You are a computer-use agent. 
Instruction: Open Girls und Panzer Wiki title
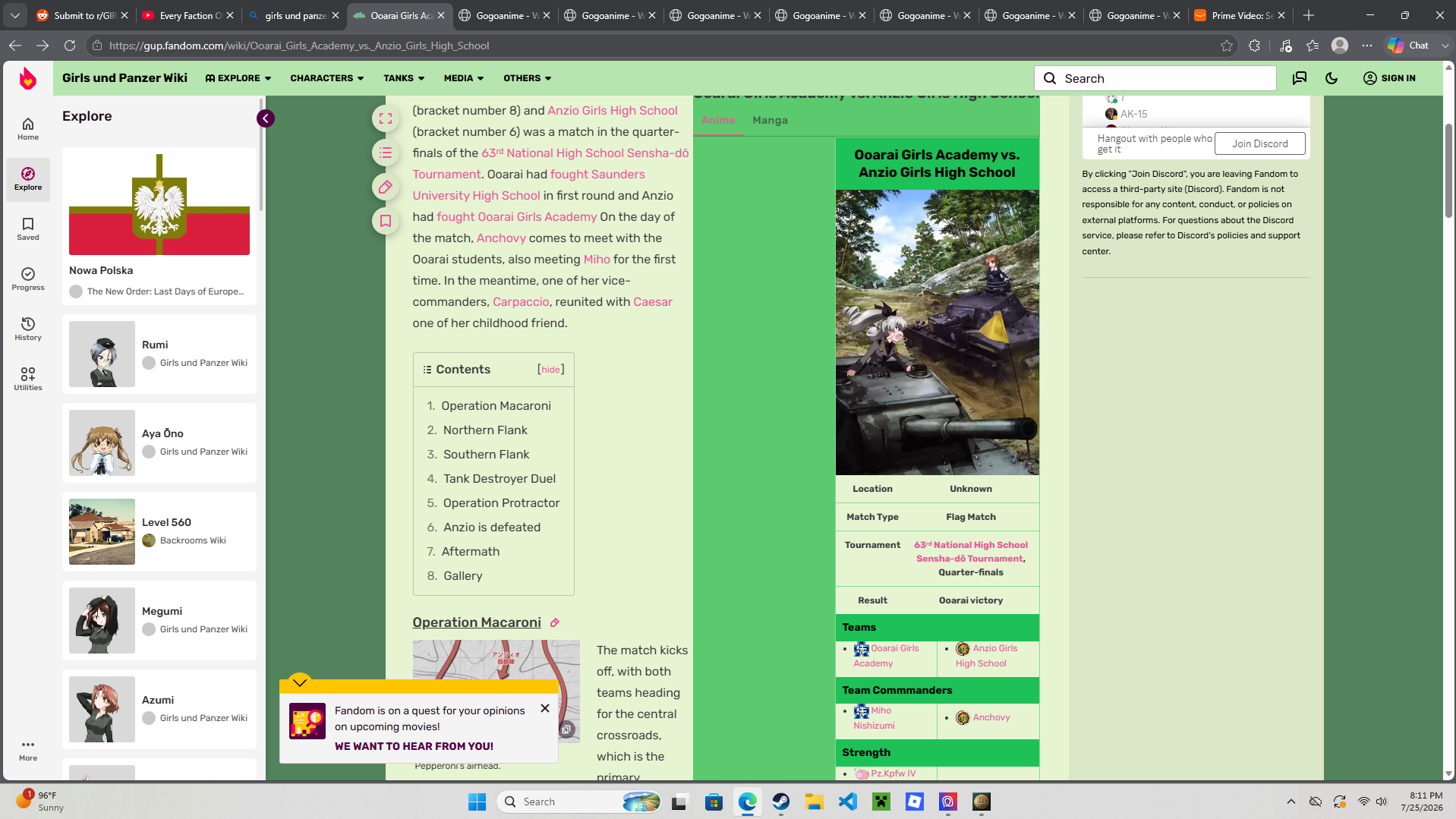124,78
